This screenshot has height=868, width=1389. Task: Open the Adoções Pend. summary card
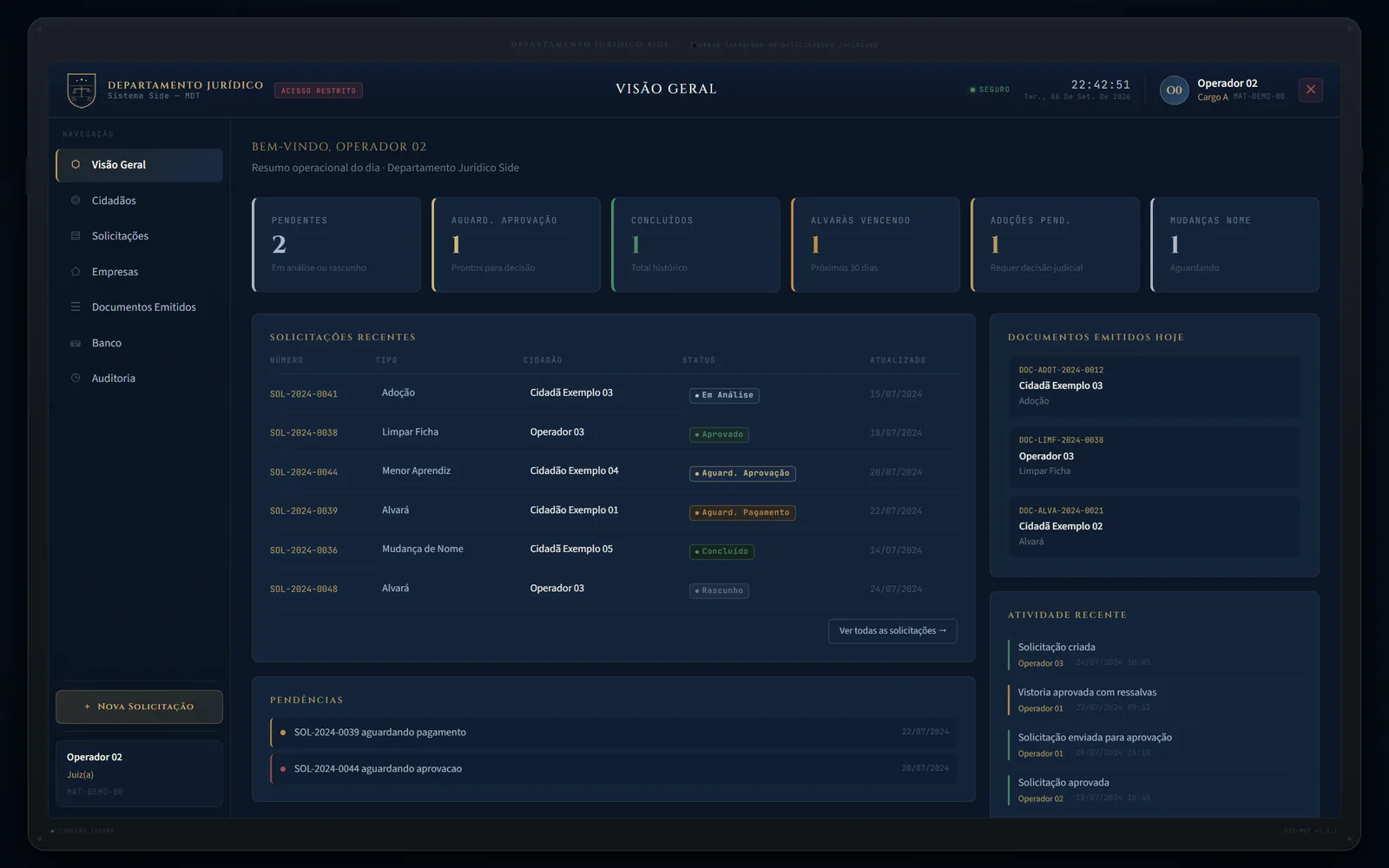tap(1056, 245)
